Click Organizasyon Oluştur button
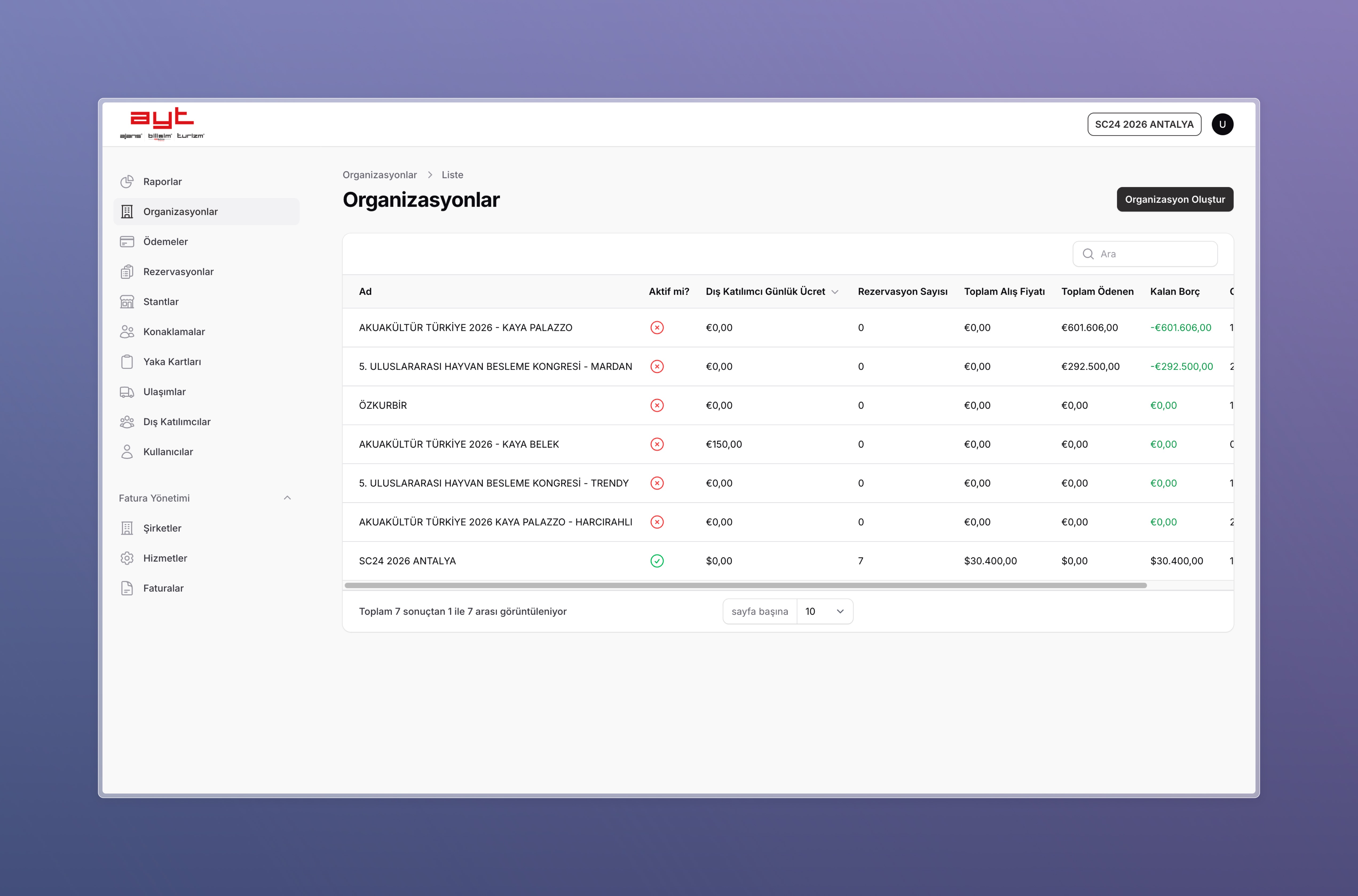 click(1175, 199)
